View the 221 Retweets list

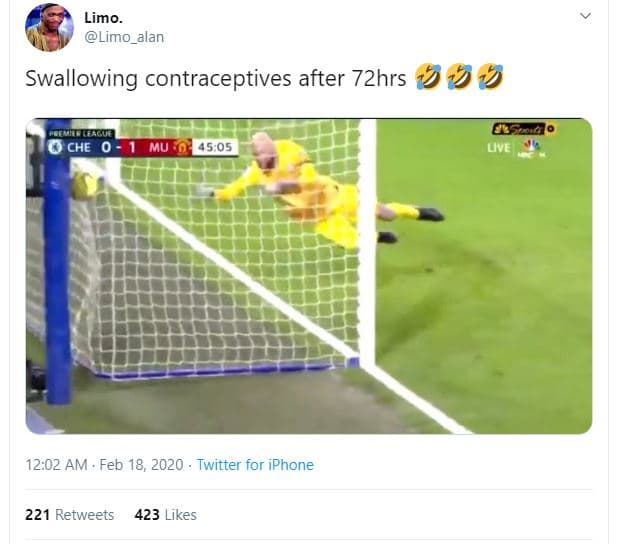(69, 515)
